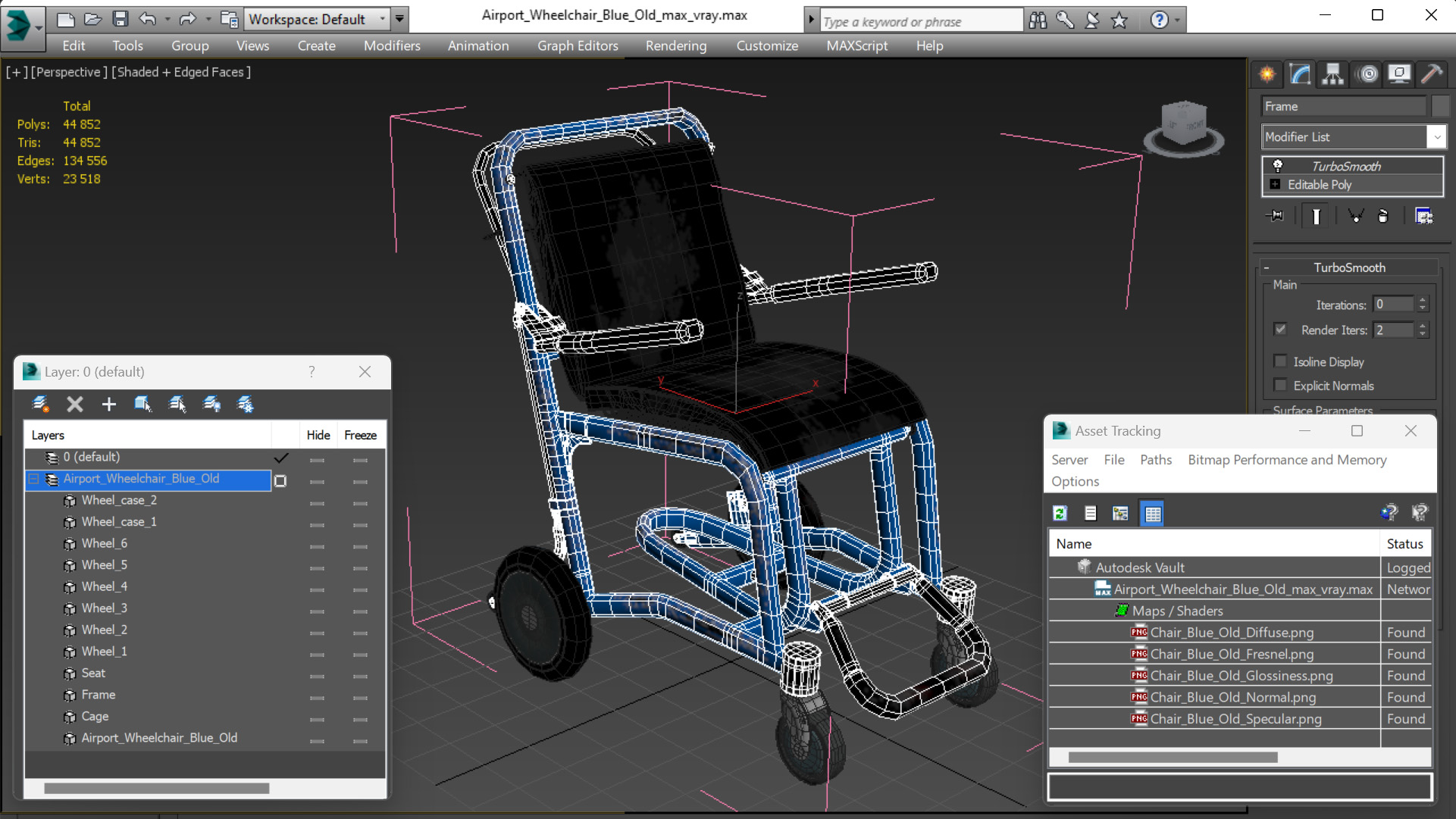This screenshot has width=1456, height=819.
Task: Open Options in Asset Tracking
Action: pyautogui.click(x=1075, y=481)
